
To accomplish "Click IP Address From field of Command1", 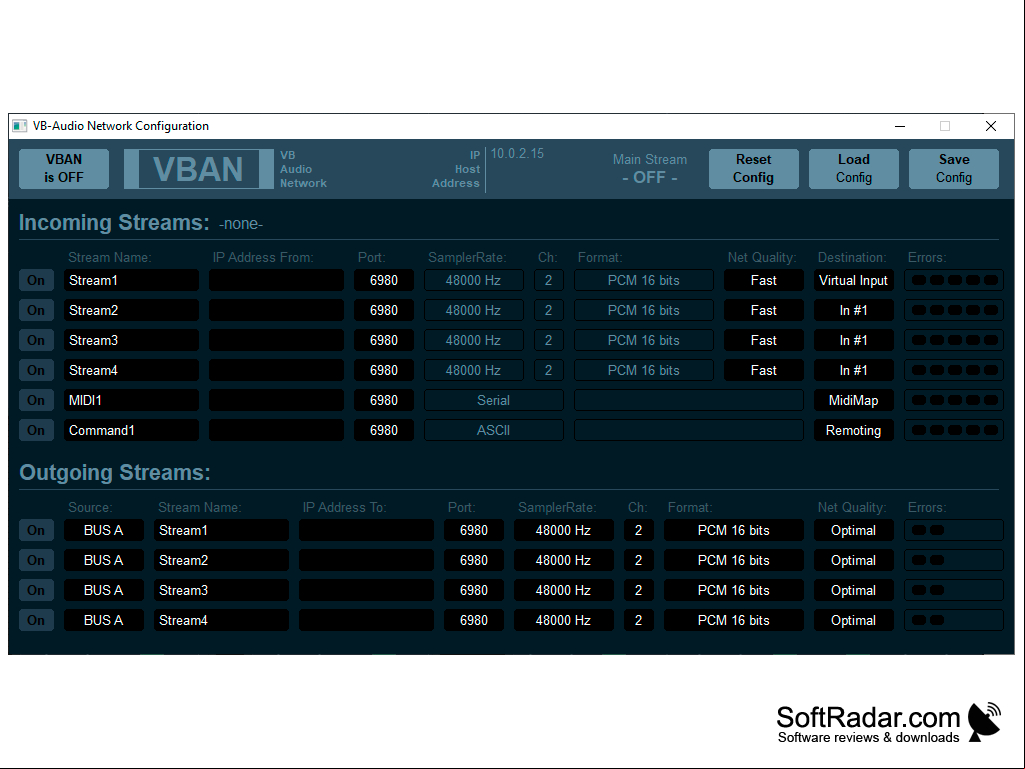I will [277, 430].
